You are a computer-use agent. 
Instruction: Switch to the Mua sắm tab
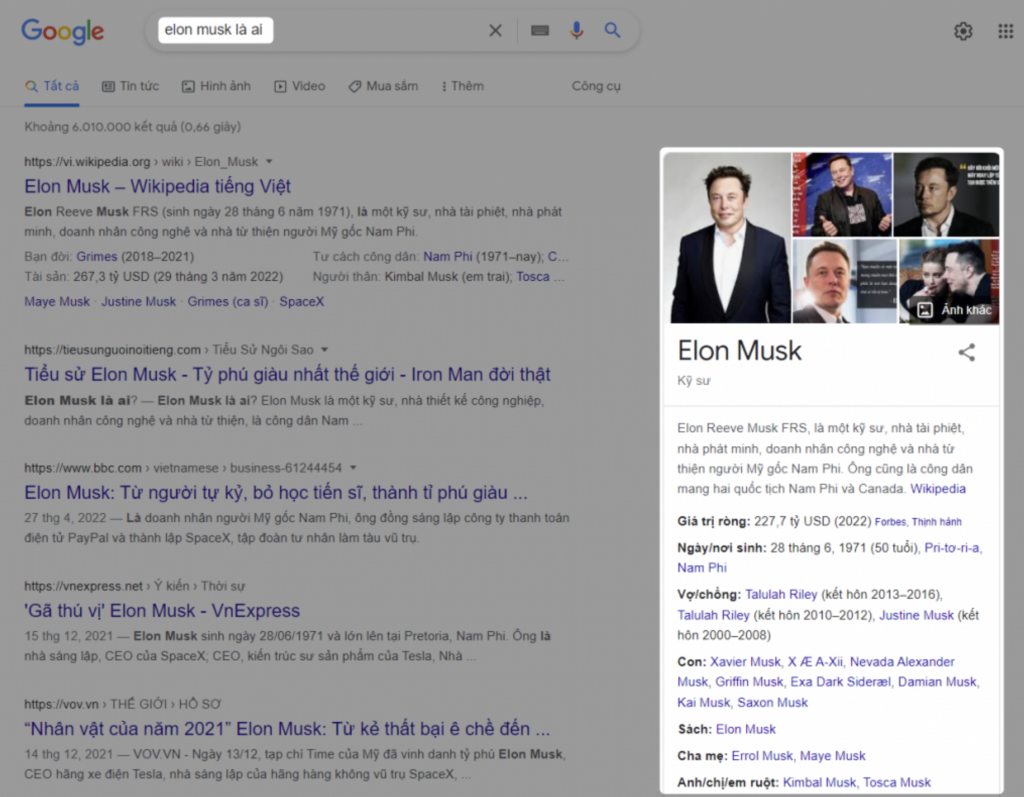pos(383,86)
